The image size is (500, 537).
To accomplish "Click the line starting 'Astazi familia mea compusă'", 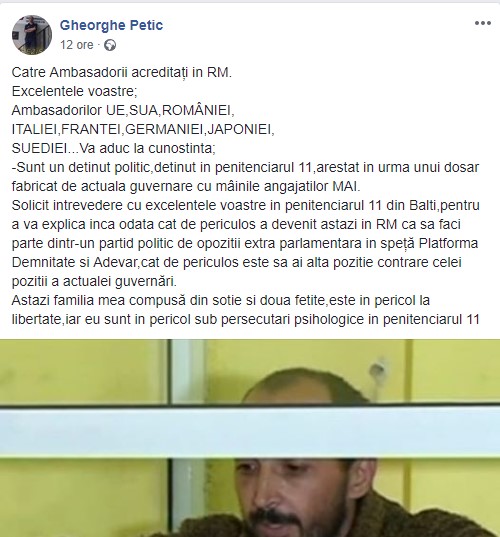I will point(221,300).
